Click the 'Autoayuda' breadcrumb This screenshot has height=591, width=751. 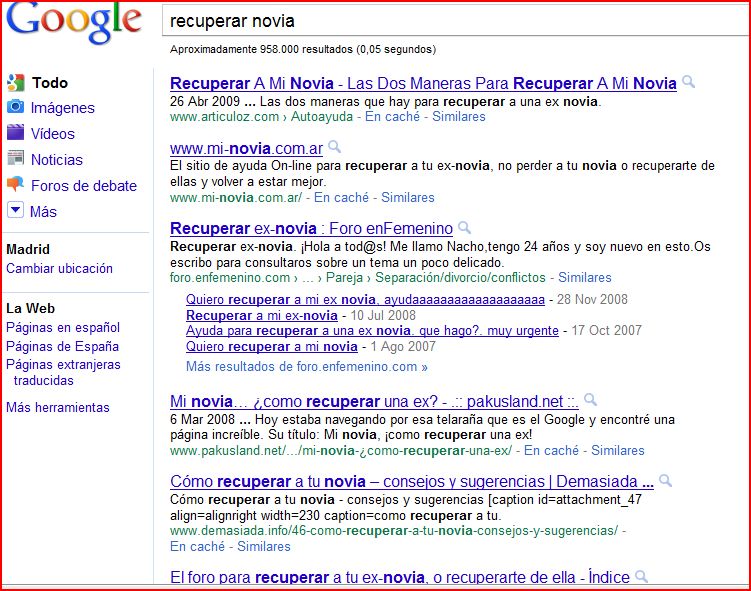[321, 116]
